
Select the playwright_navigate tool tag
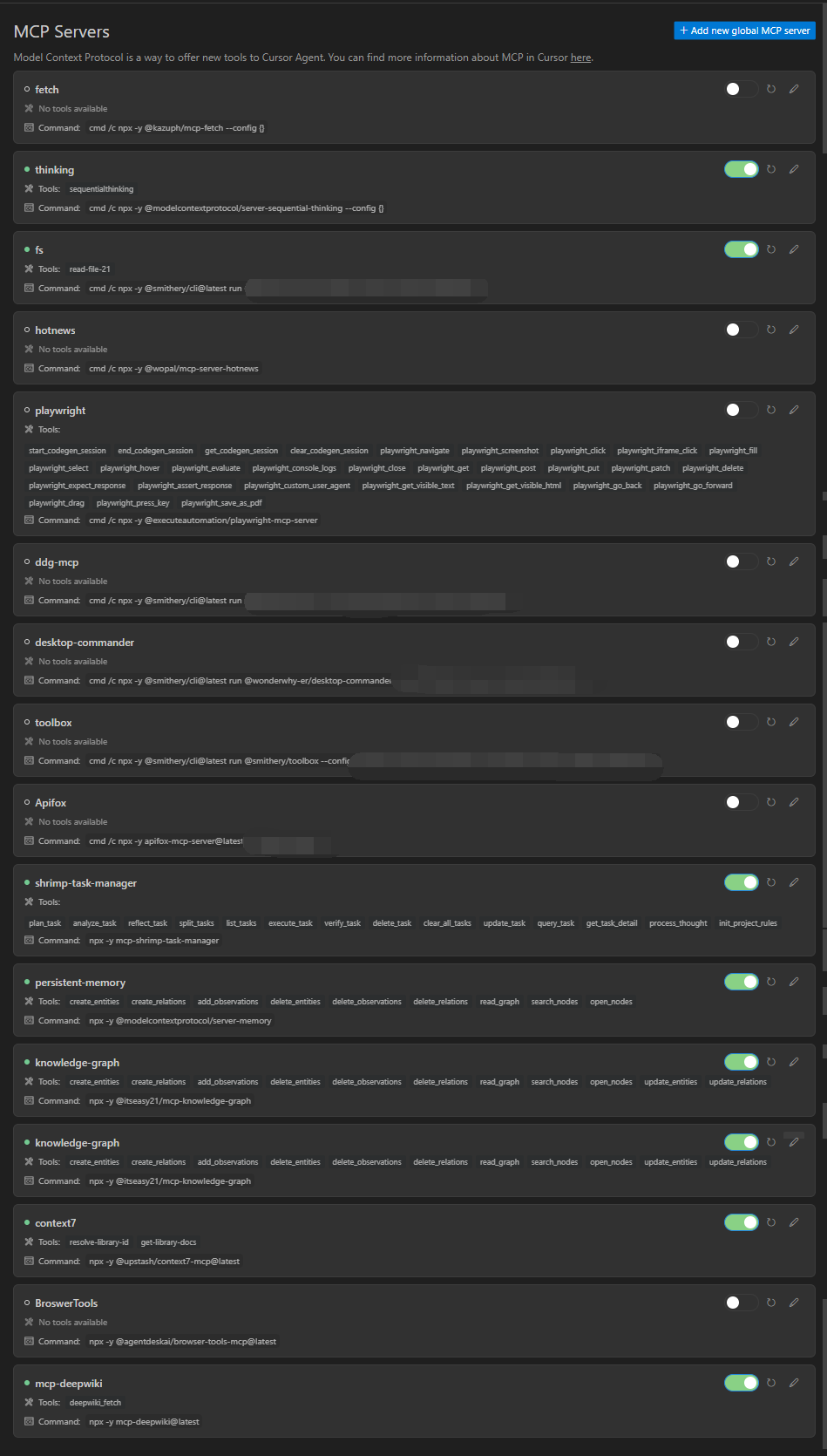[415, 451]
